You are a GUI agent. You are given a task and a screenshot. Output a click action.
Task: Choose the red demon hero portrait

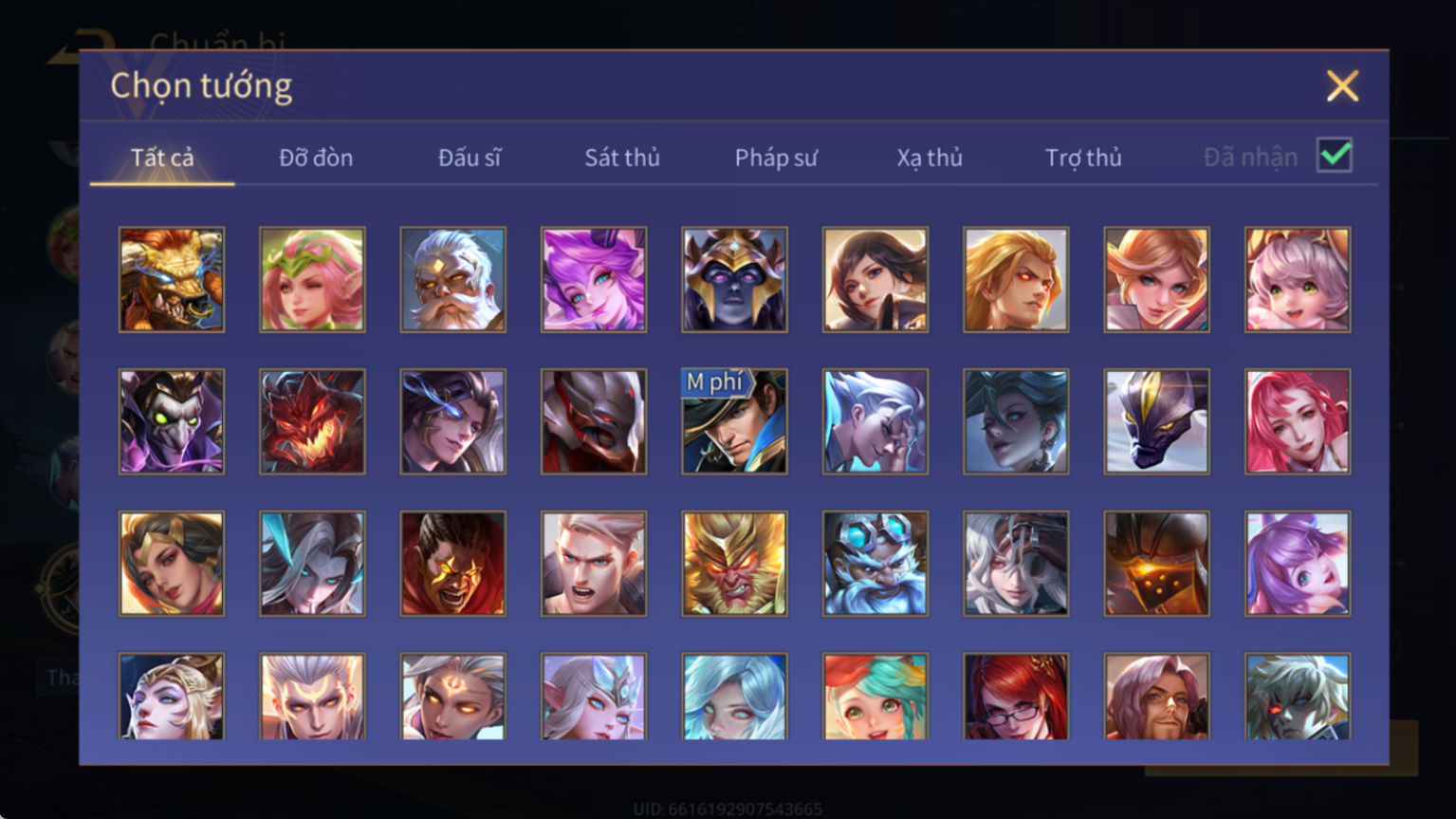(312, 421)
